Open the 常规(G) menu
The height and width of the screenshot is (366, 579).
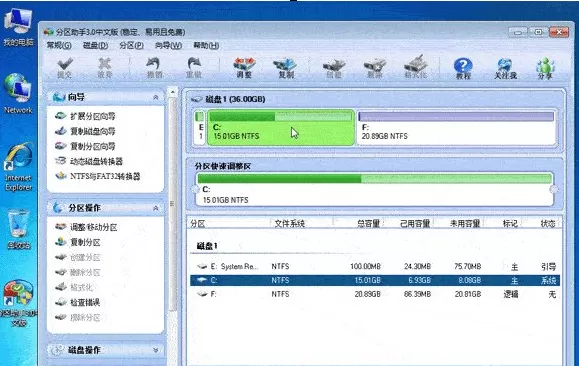tap(59, 45)
